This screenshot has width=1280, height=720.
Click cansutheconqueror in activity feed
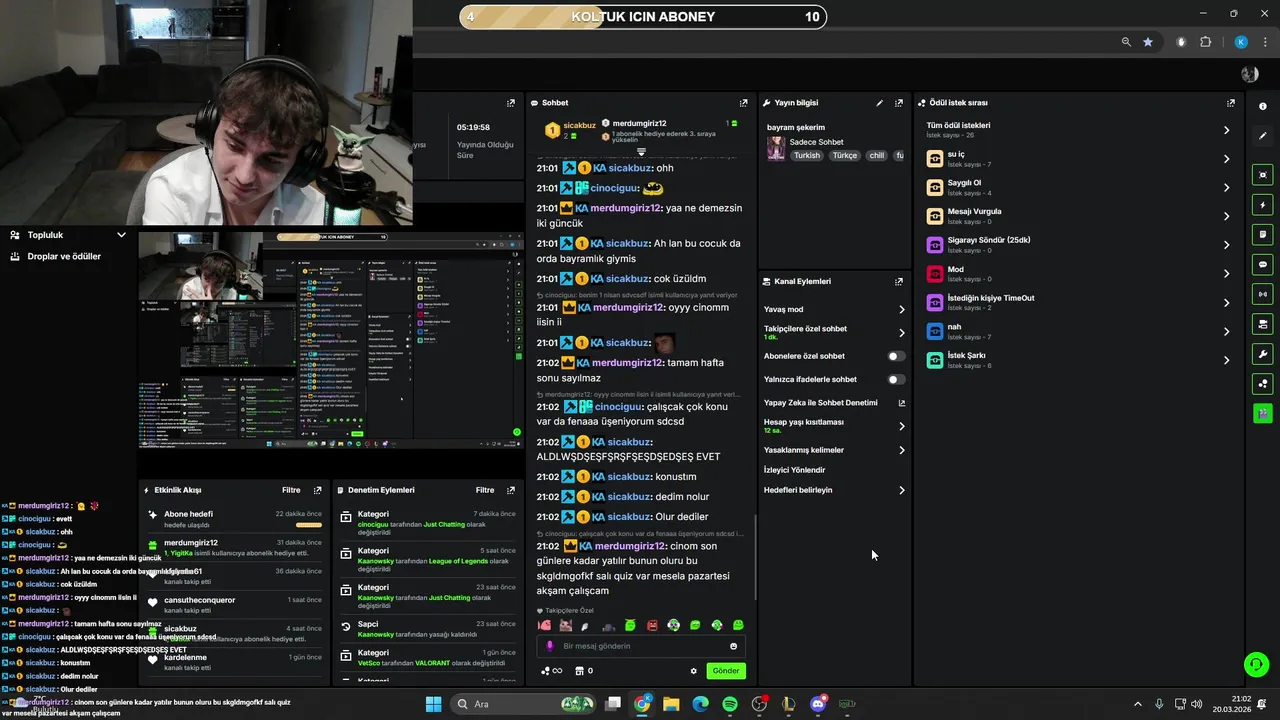200,600
